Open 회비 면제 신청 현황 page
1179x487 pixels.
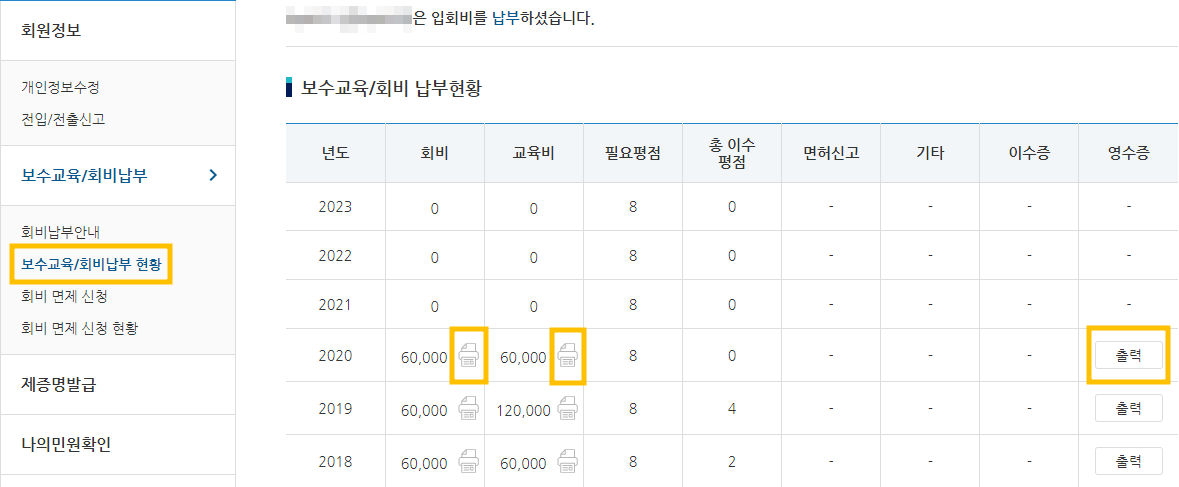(79, 328)
